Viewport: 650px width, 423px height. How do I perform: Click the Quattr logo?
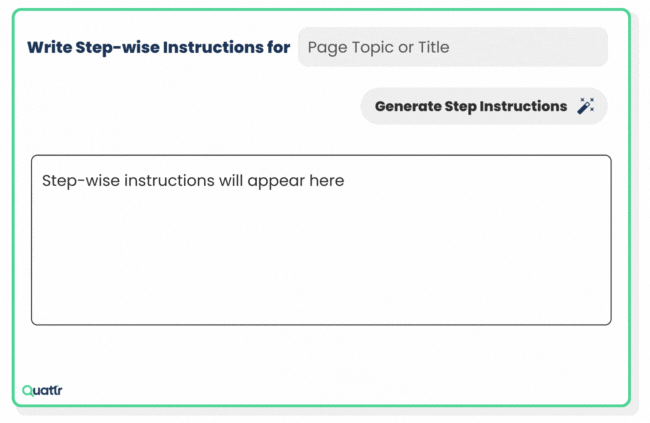[x=42, y=390]
